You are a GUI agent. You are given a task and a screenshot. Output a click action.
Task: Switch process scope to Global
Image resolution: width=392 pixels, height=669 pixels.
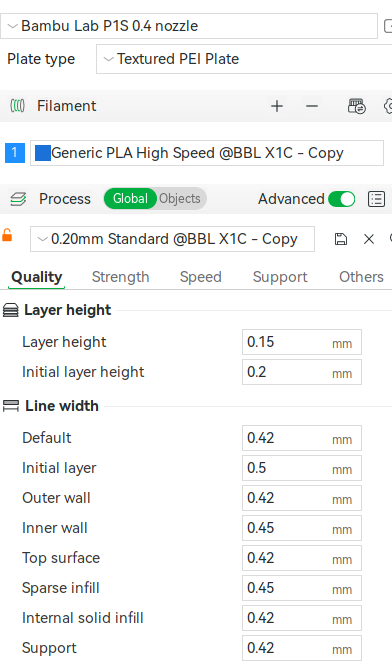(x=130, y=199)
